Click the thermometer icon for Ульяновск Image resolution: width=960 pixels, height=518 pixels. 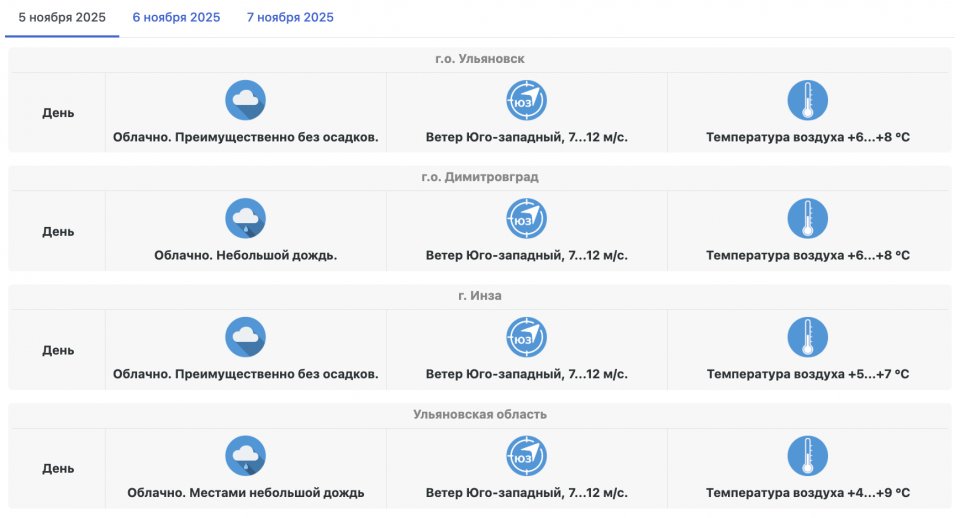tap(808, 100)
